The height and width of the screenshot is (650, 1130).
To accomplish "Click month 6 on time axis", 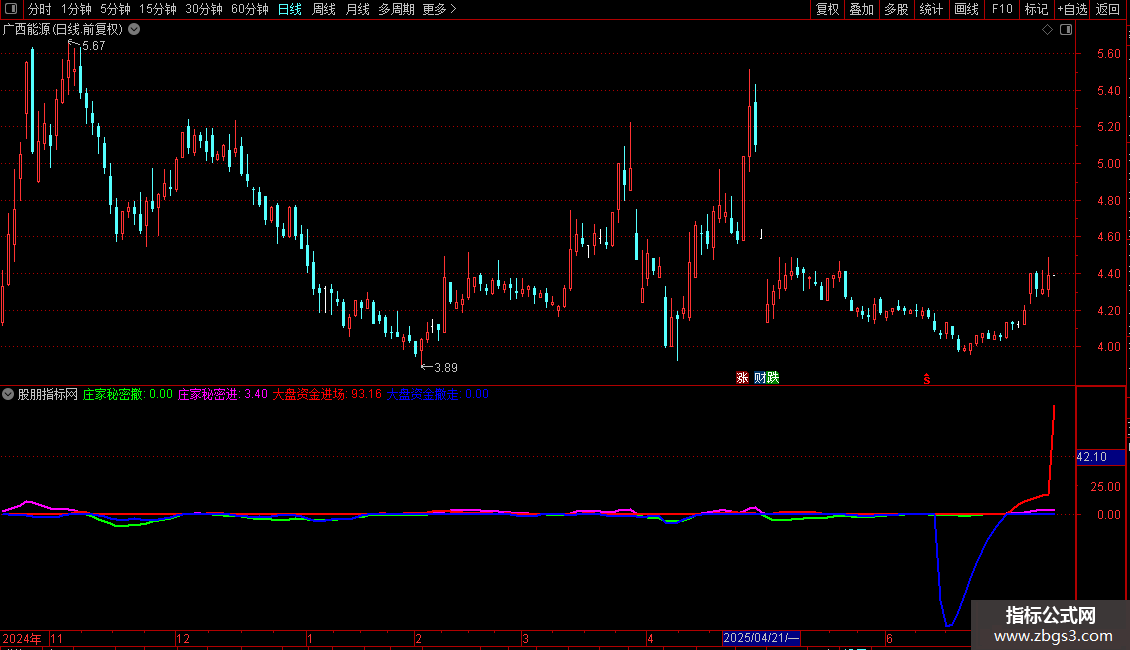I will point(889,639).
